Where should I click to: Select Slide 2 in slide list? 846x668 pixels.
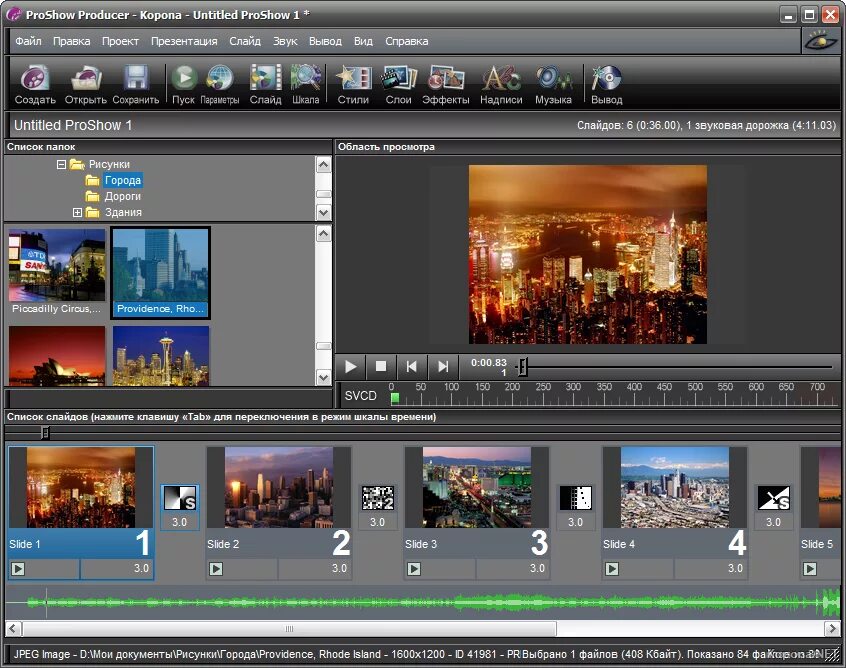pyautogui.click(x=279, y=513)
